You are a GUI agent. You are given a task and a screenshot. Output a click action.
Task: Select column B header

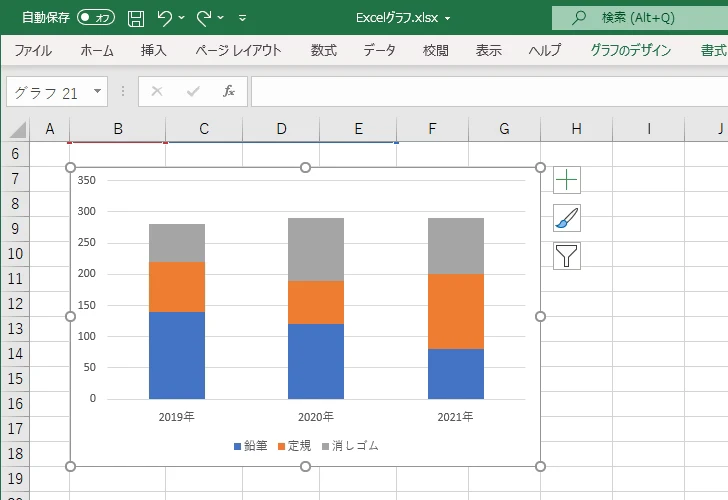(118, 129)
